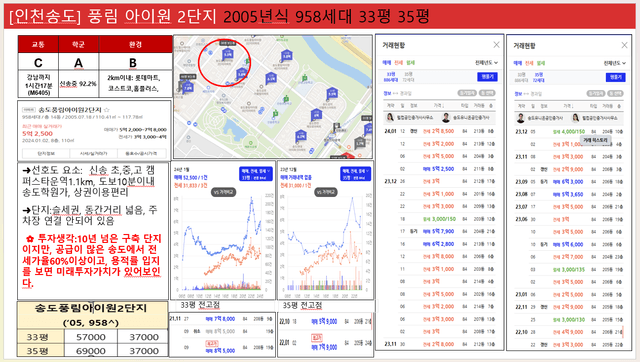Click the 거래 히스토리 tooltip in the right panel
Screen dimensions: 640x362
coord(595,140)
